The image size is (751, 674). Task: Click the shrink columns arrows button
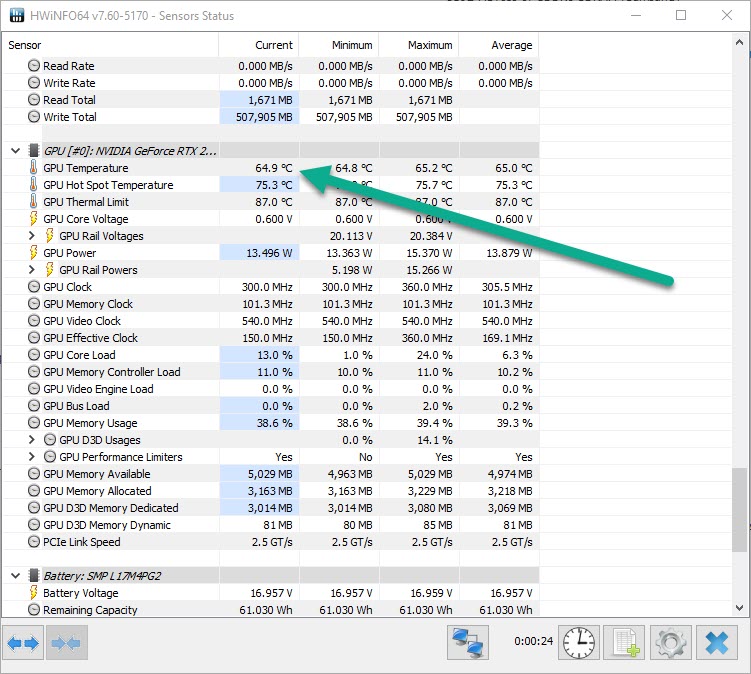click(x=66, y=643)
